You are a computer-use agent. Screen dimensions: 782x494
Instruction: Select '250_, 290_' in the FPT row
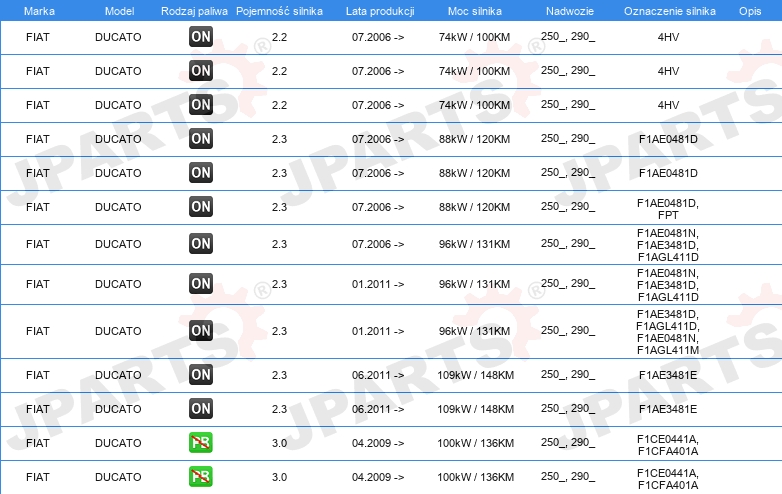click(568, 206)
